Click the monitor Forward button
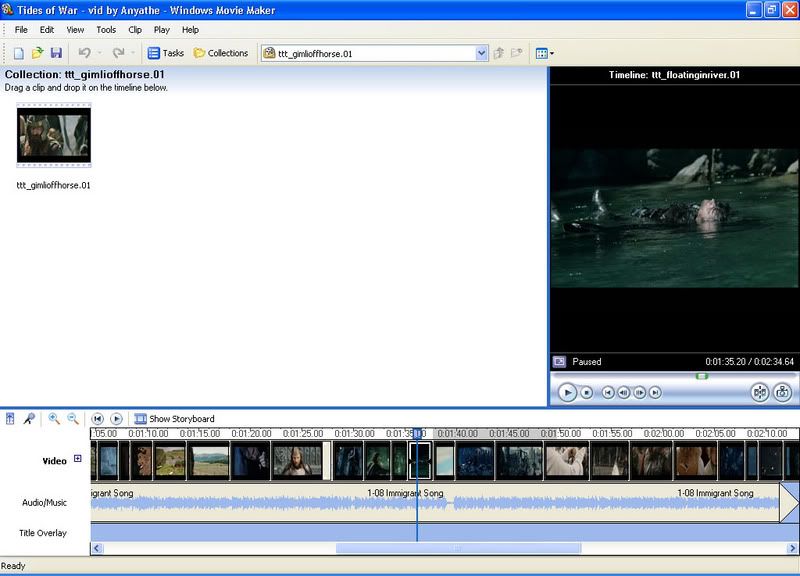Image resolution: width=800 pixels, height=576 pixels. pos(656,392)
